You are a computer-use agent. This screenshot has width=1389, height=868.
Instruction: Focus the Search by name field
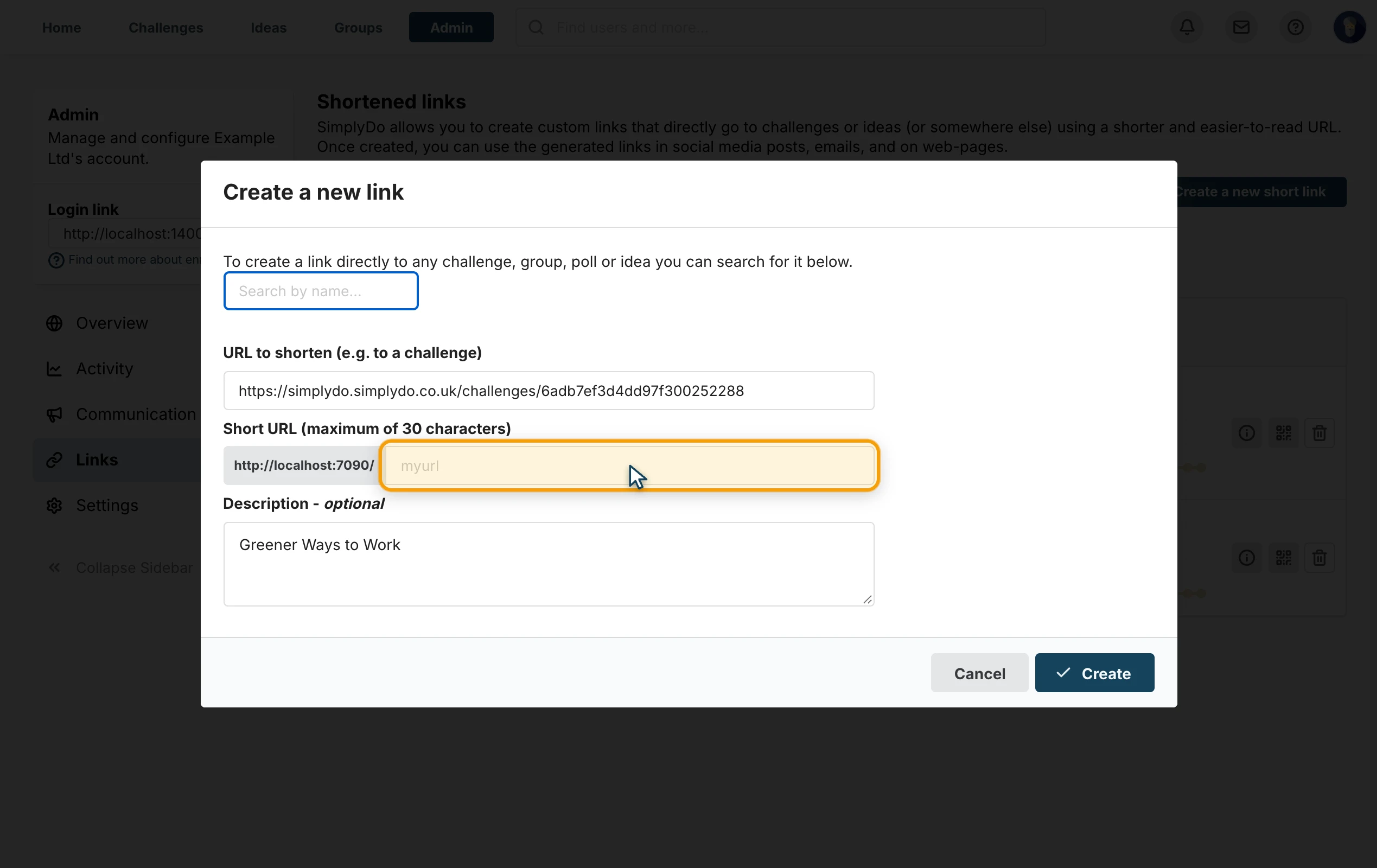(x=321, y=291)
